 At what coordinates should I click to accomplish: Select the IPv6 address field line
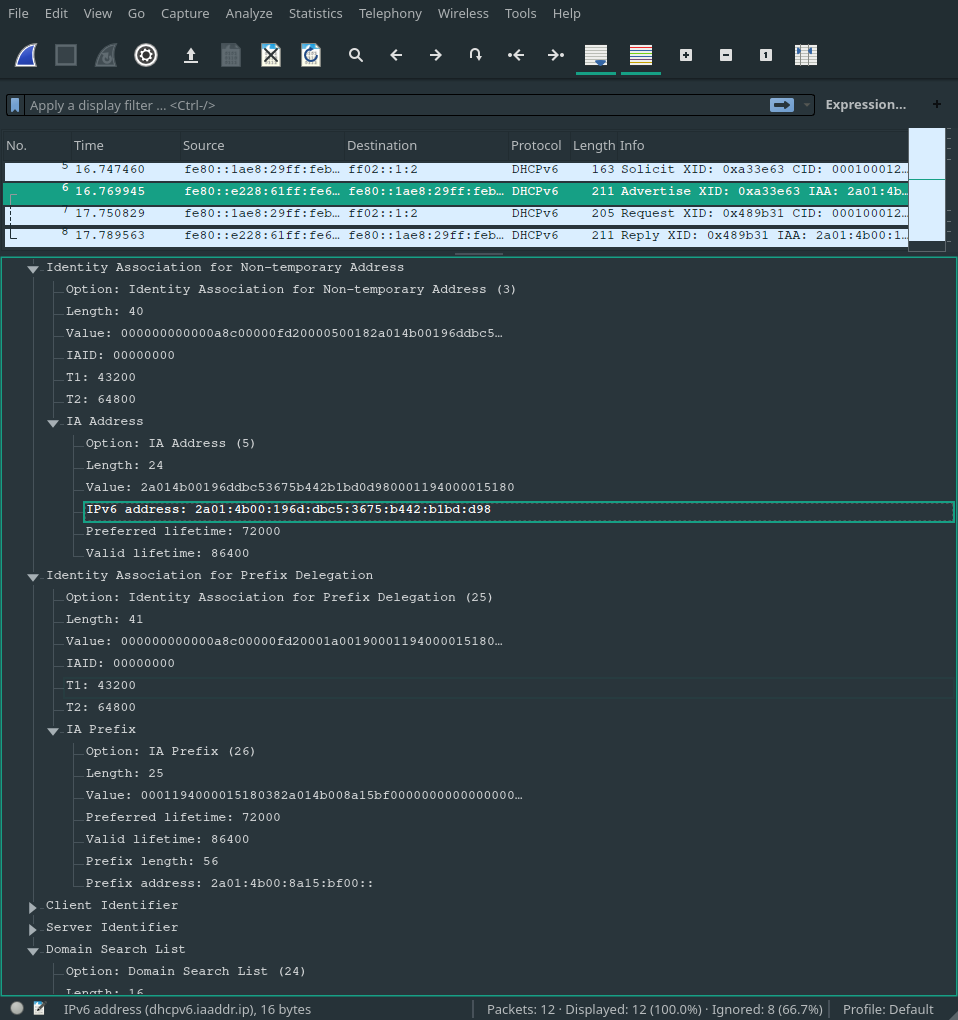tap(519, 511)
